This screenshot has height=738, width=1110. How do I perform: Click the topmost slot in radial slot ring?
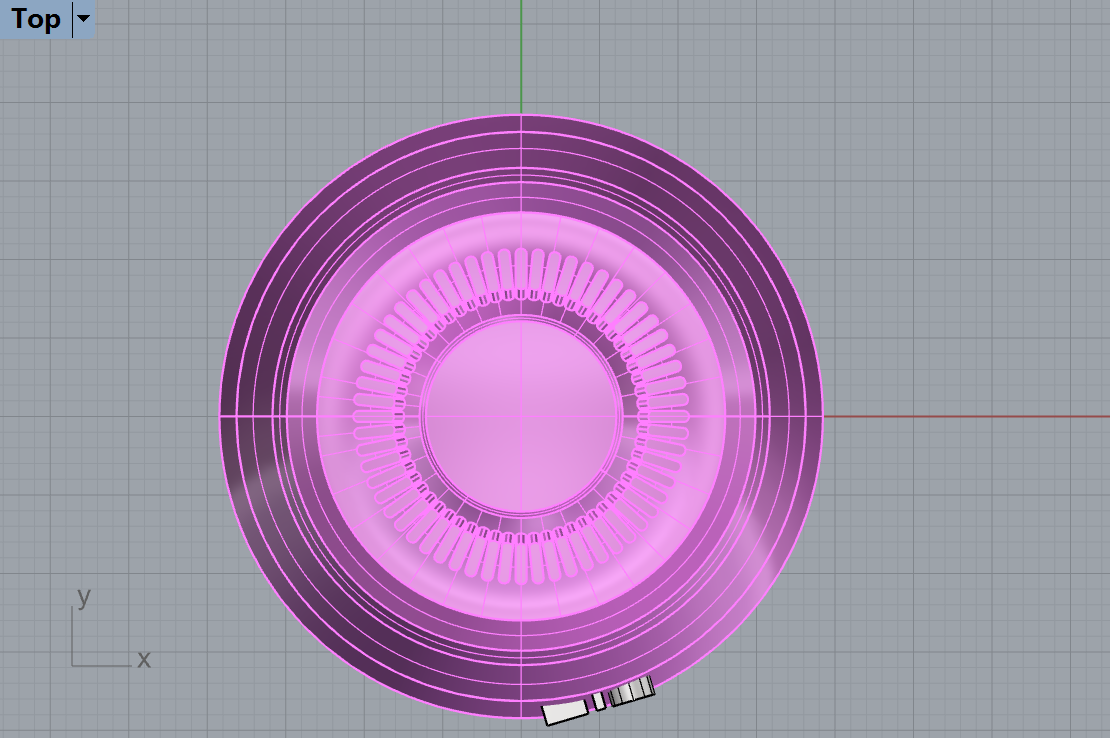tap(521, 268)
